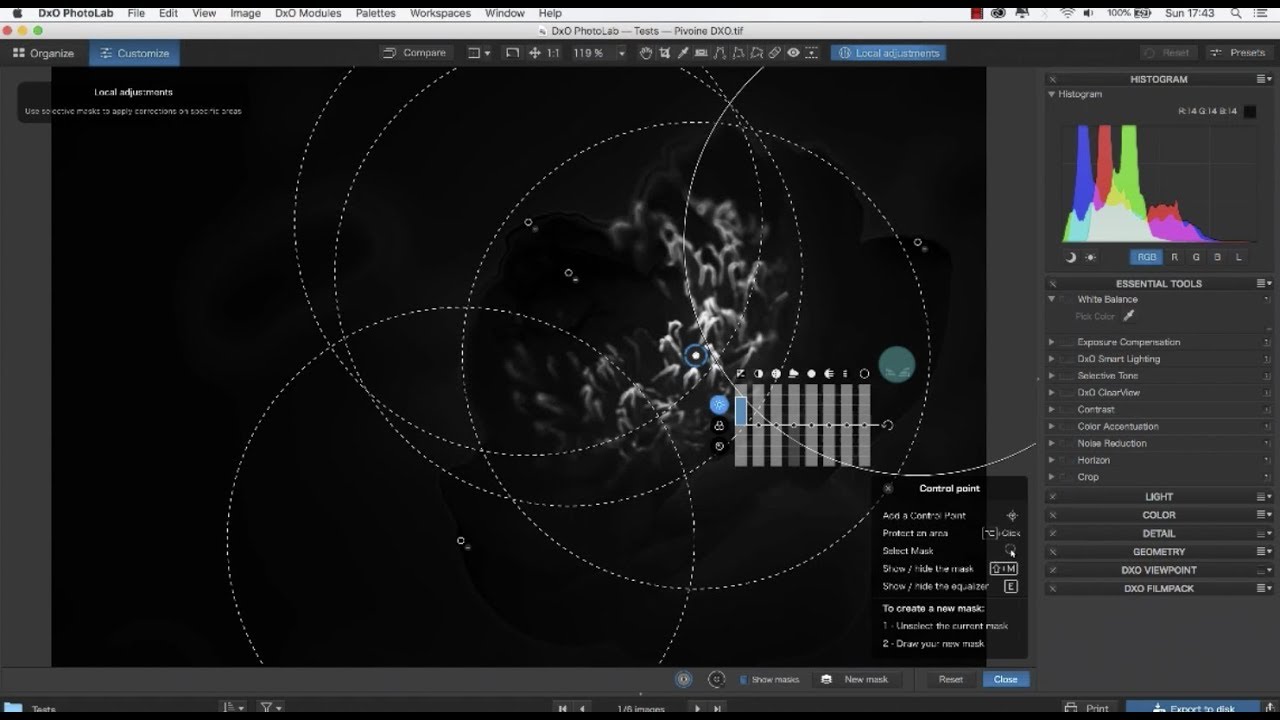This screenshot has width=1280, height=720.
Task: Open the DxO FilmPack palette header
Action: point(1159,589)
